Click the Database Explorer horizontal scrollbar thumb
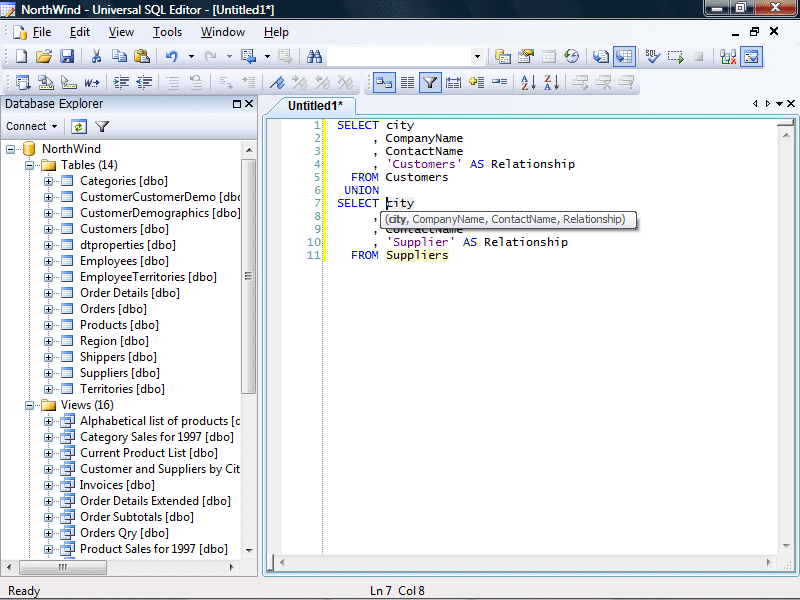Screen dimensions: 800x600 63,567
